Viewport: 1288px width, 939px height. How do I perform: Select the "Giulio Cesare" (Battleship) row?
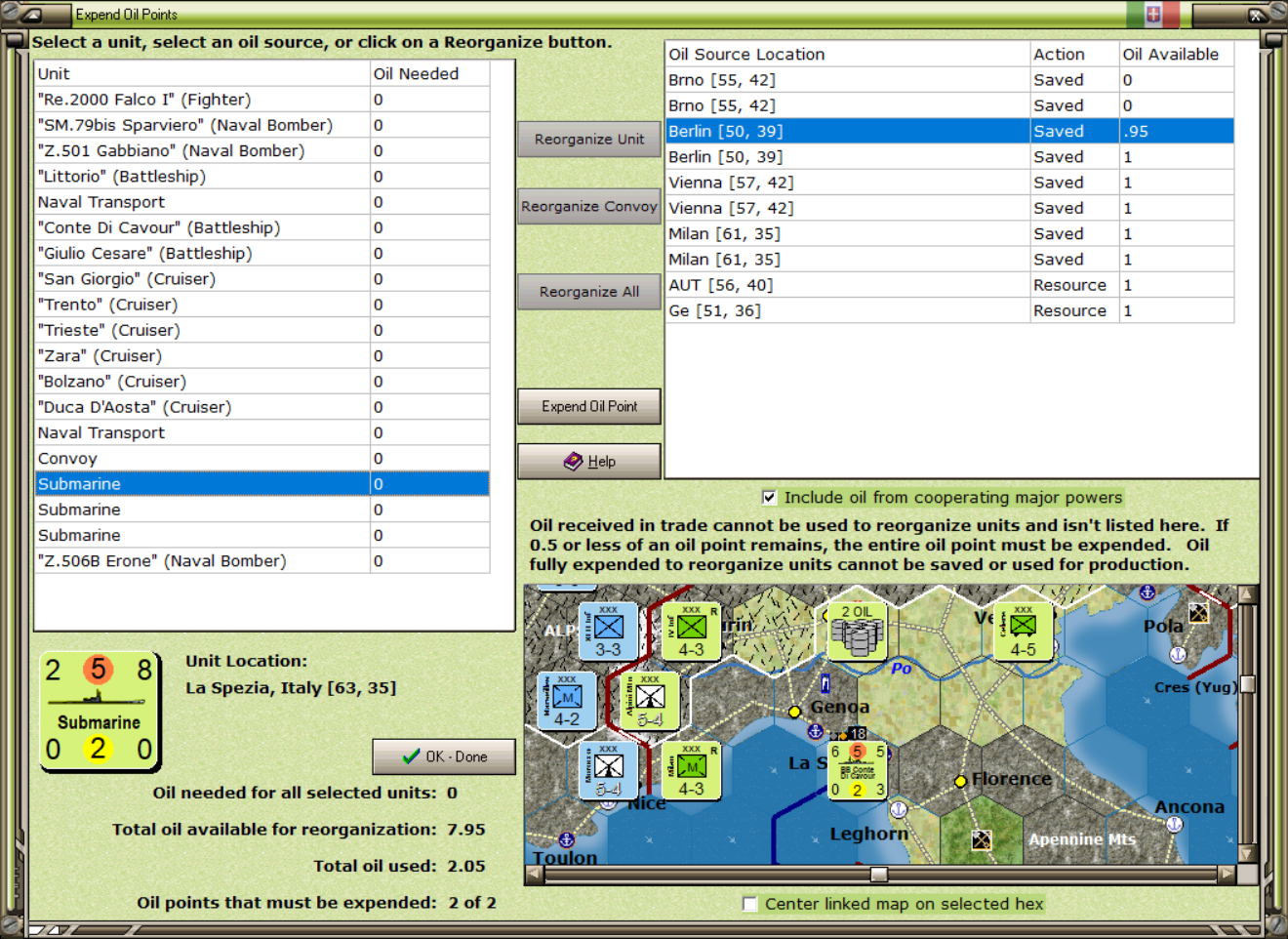(262, 254)
